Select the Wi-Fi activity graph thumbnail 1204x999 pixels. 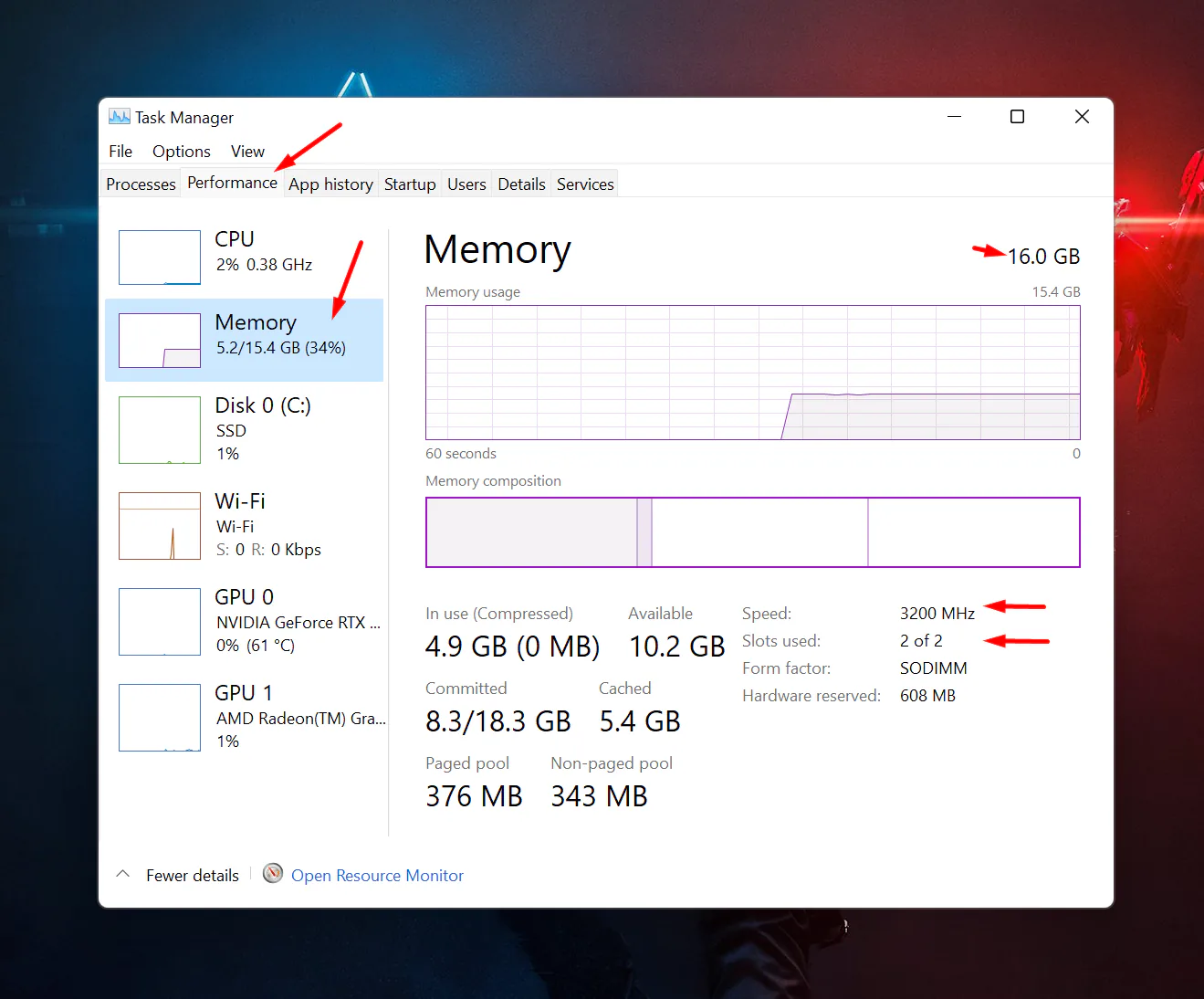(160, 526)
